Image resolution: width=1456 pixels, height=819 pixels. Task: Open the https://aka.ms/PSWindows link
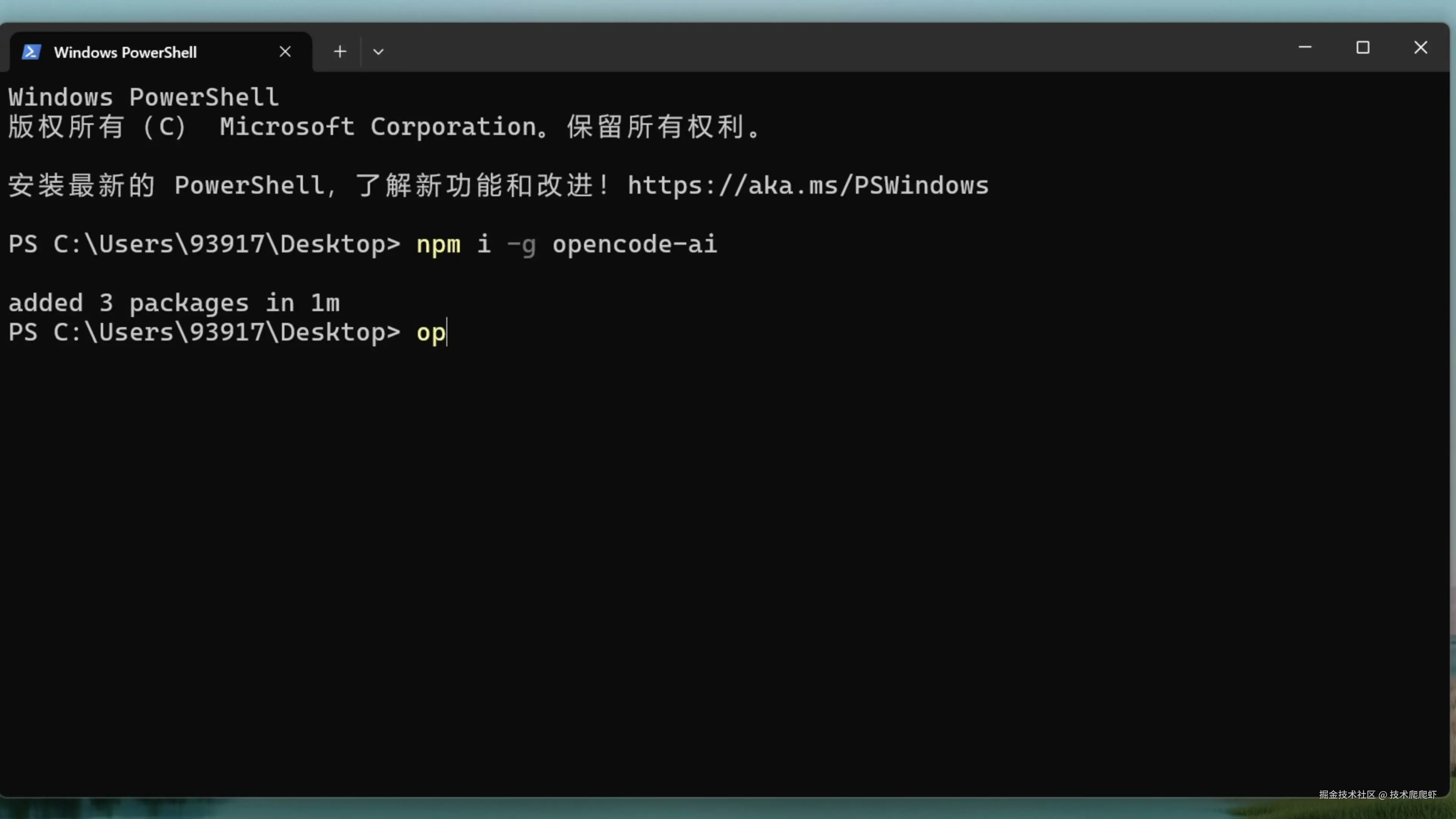808,185
